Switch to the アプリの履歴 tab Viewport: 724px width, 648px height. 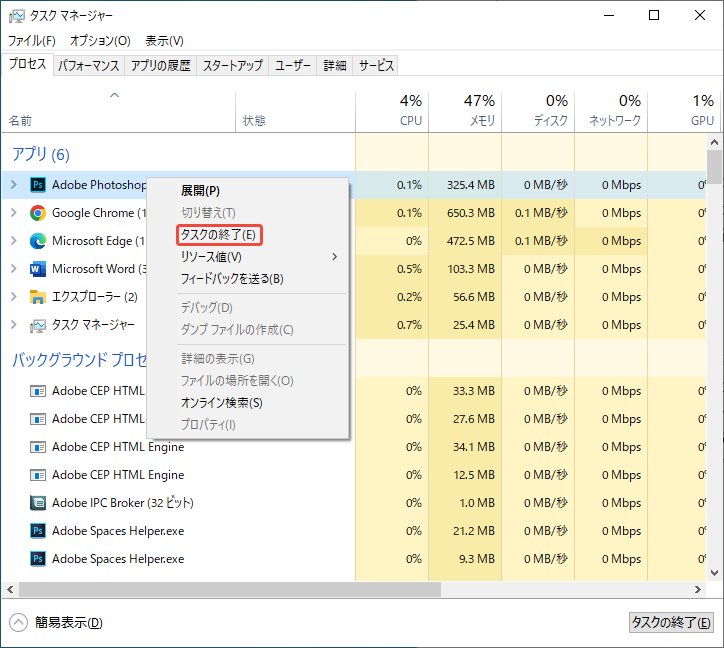coord(161,66)
